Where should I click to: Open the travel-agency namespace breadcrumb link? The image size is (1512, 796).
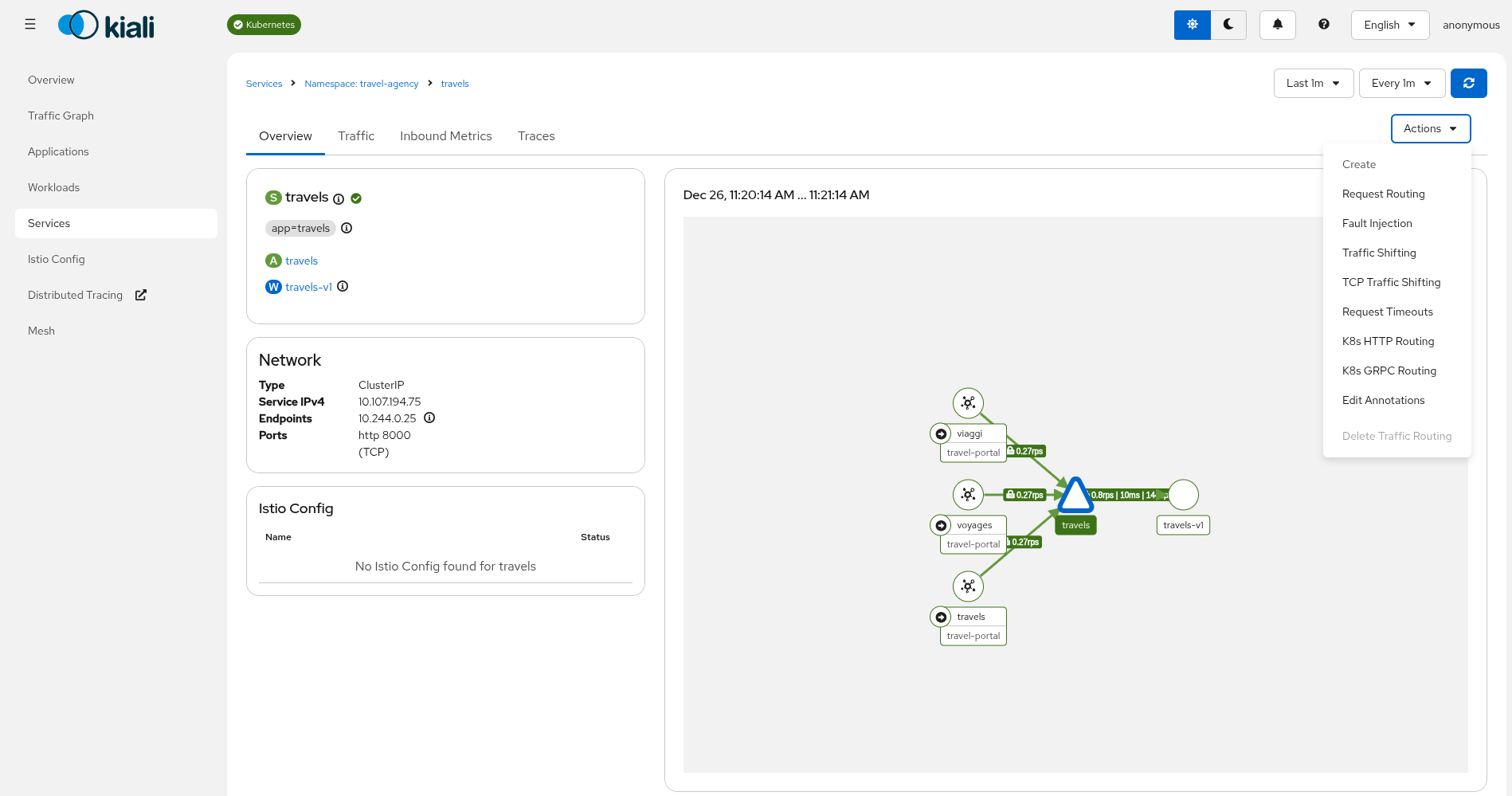pos(361,83)
